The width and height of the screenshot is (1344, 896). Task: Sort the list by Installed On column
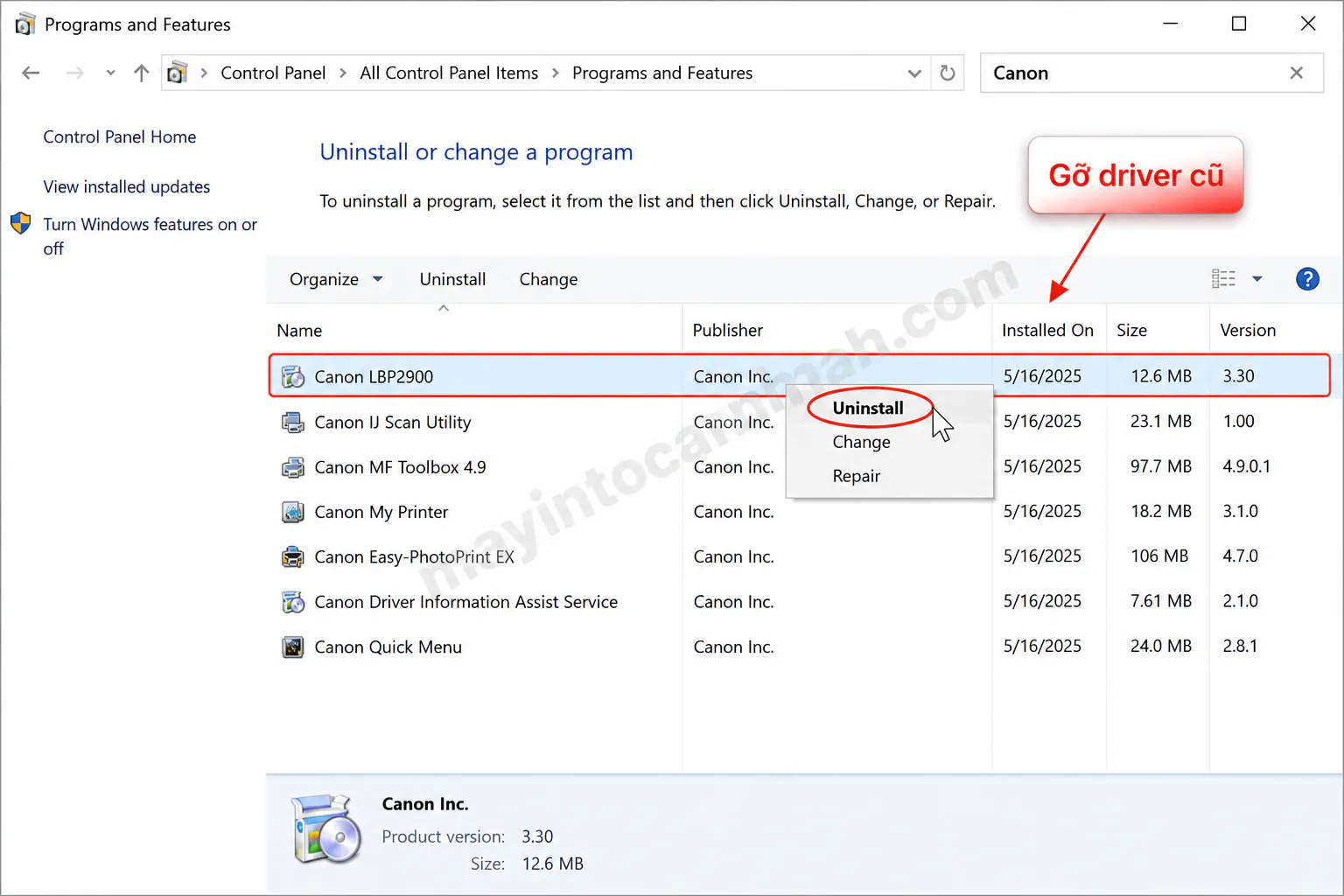tap(1049, 330)
